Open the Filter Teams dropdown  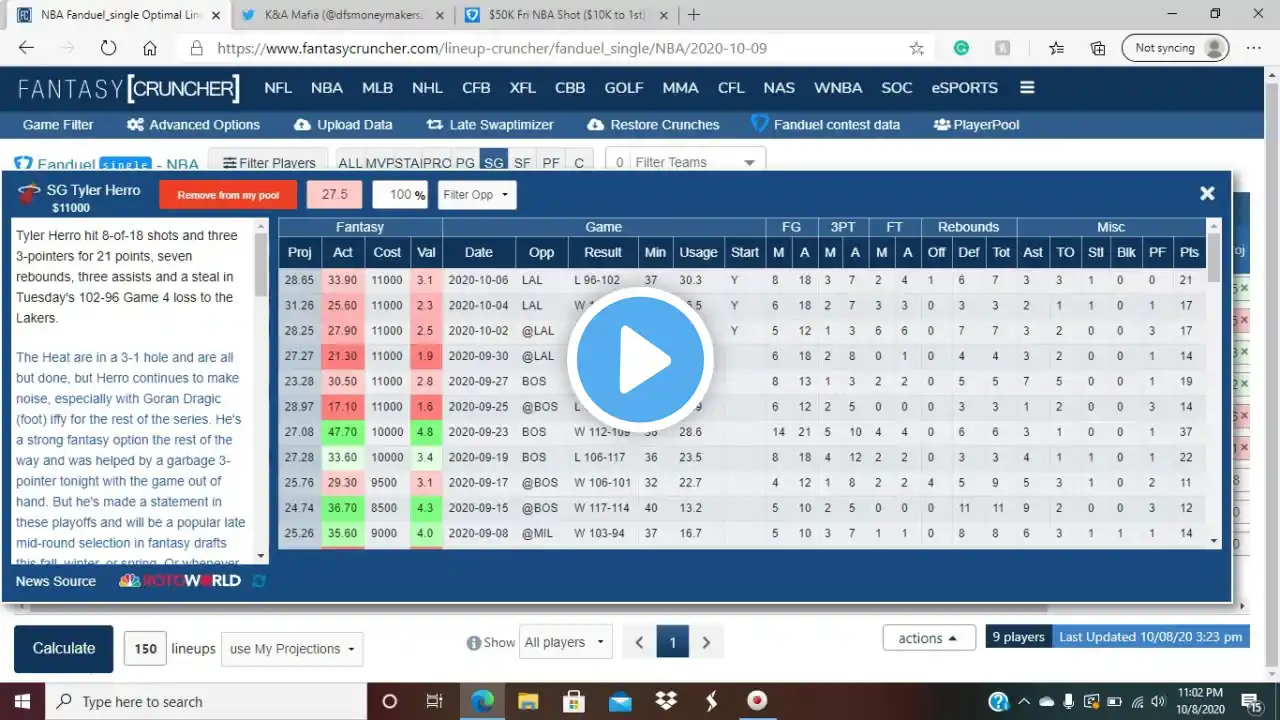(x=686, y=162)
